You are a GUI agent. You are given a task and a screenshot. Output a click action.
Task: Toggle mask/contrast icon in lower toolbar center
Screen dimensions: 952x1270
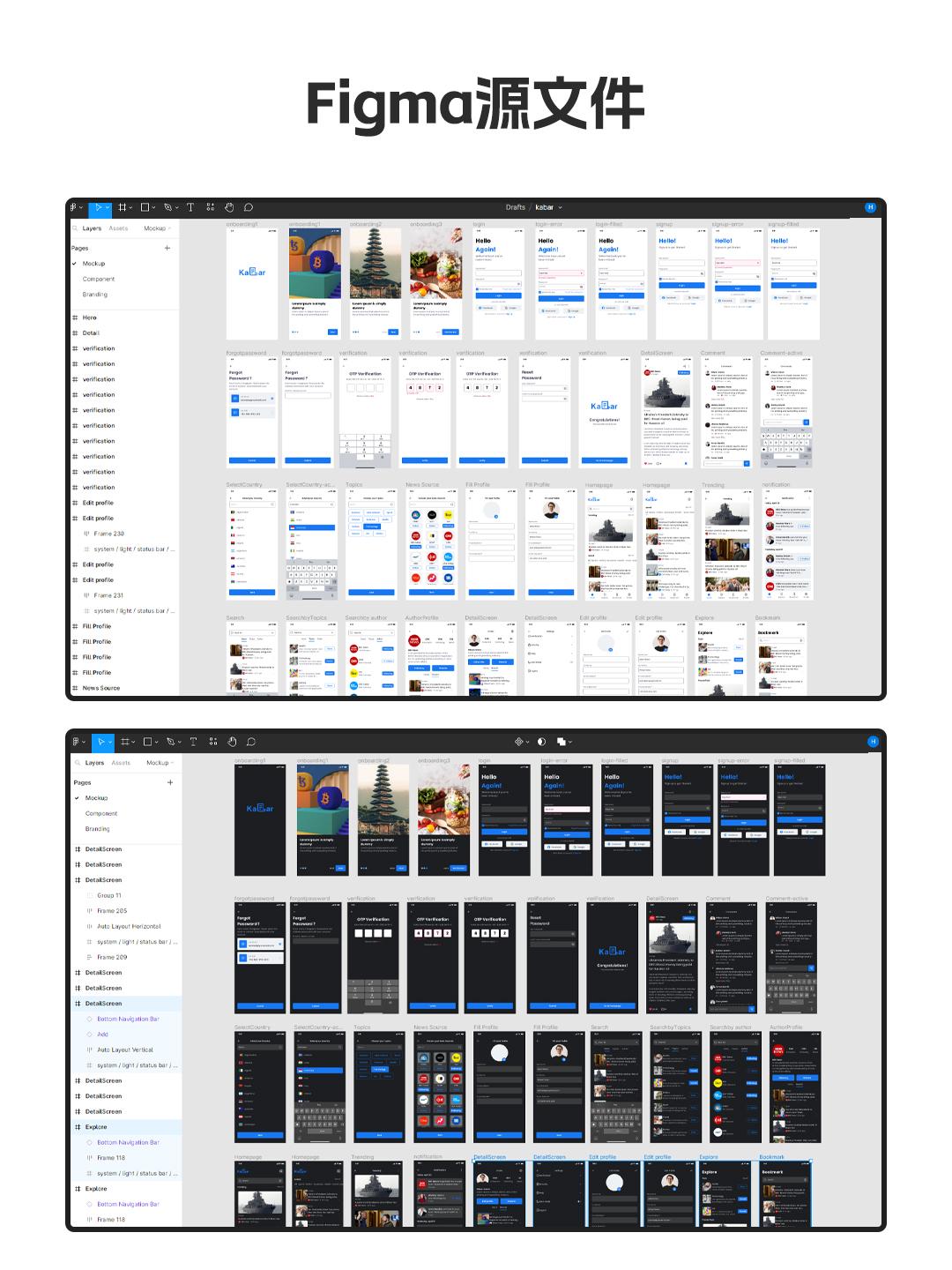tap(541, 742)
